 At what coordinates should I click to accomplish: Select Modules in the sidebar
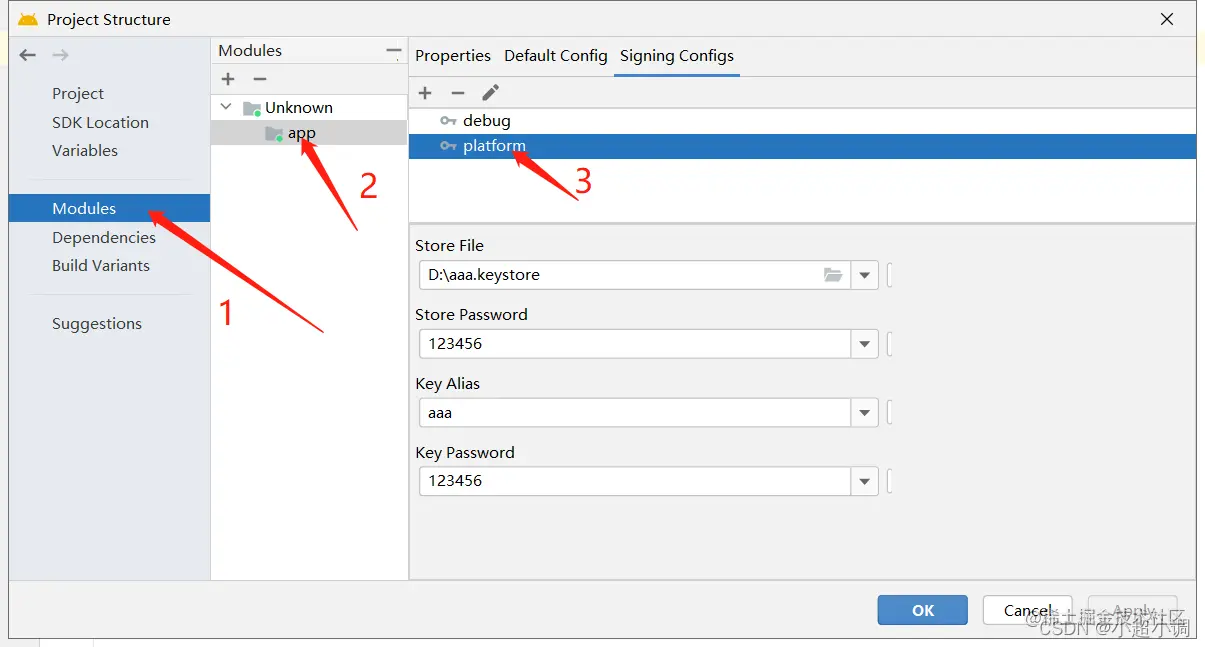pos(109,208)
